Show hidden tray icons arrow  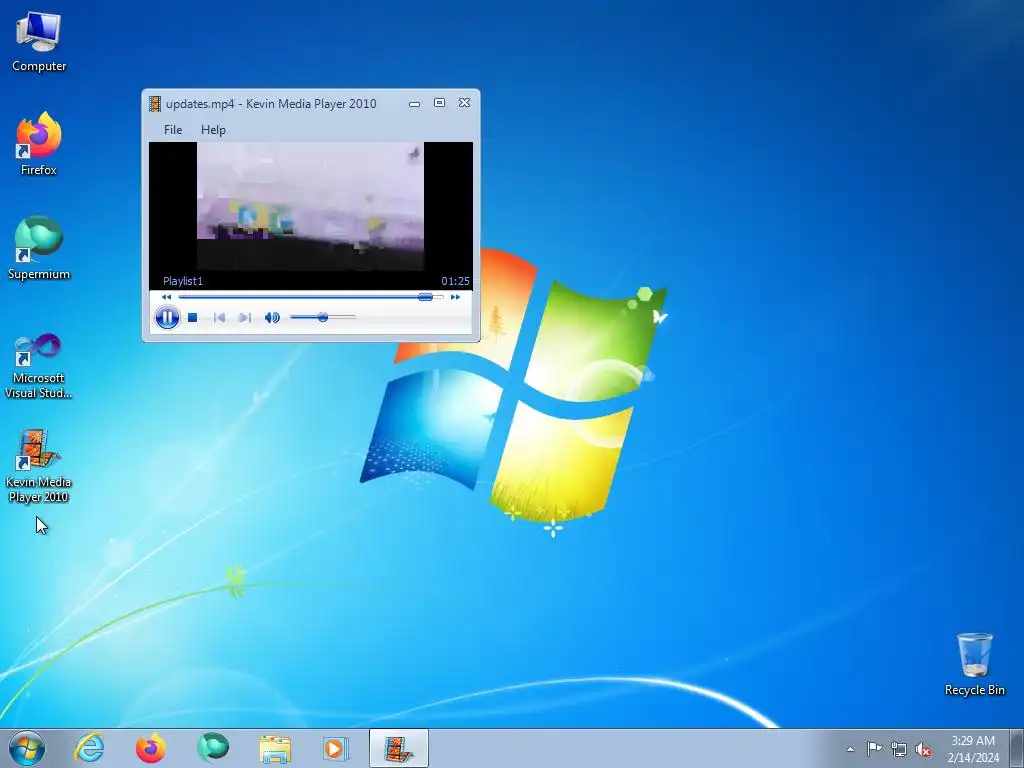(x=850, y=749)
